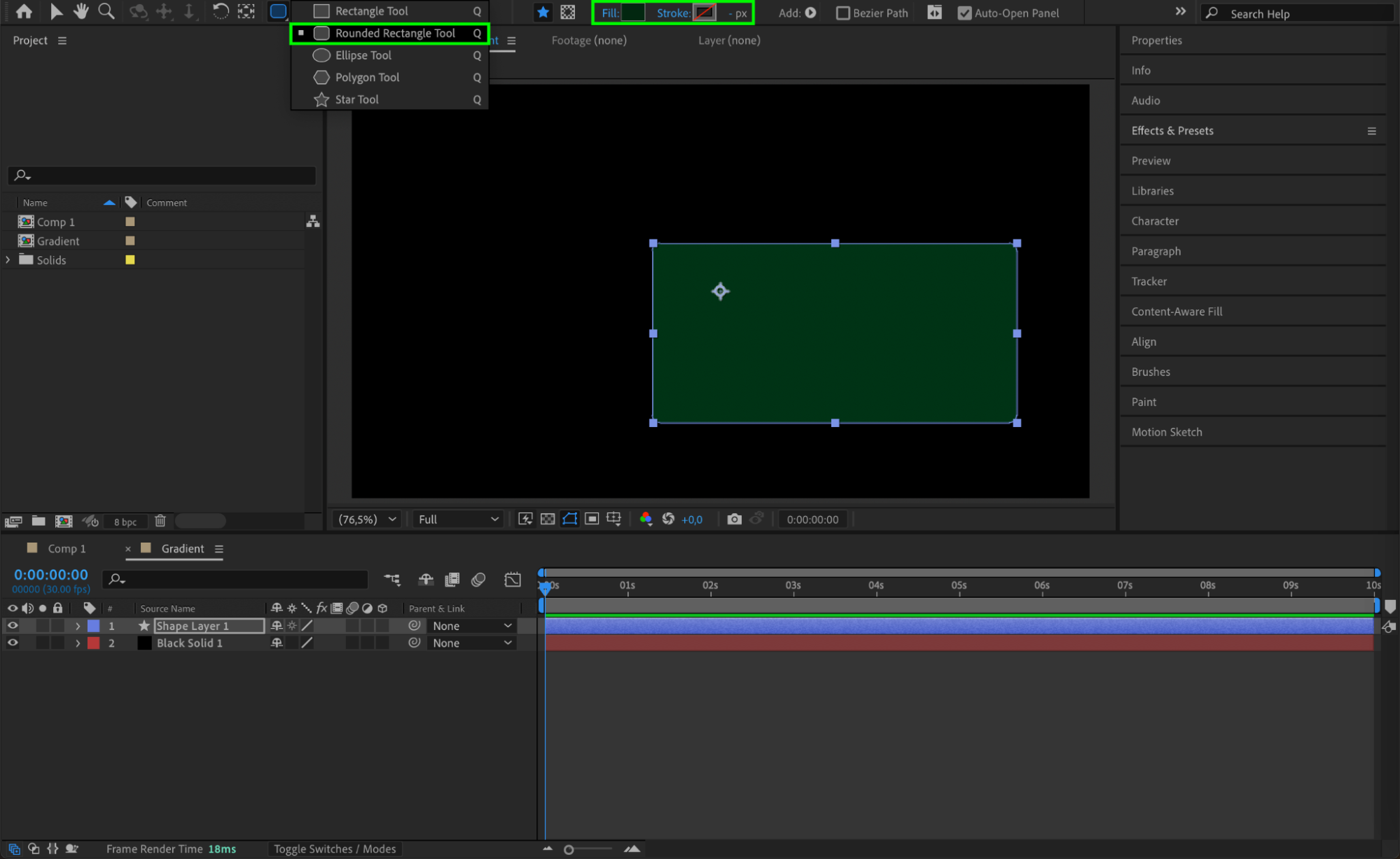Open the viewer magnification dropdown
Image resolution: width=1400 pixels, height=859 pixels.
(x=367, y=519)
